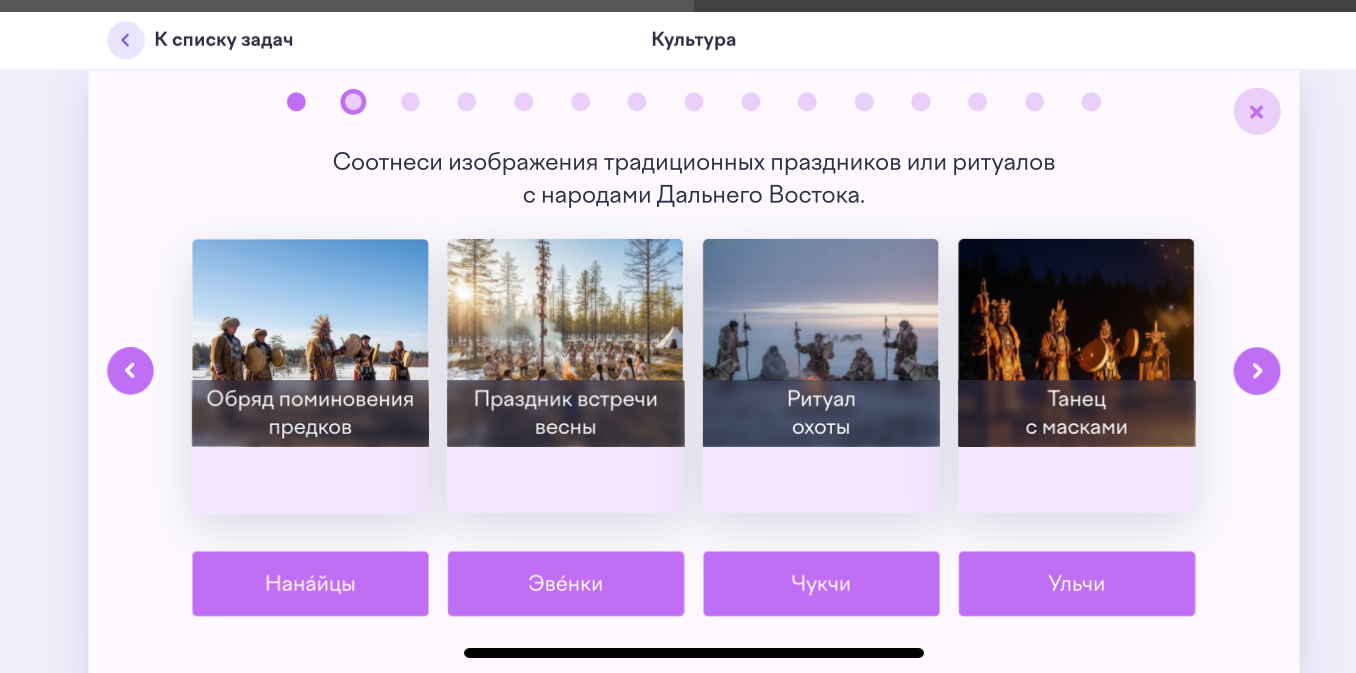This screenshot has width=1356, height=673.
Task: Select the 'Эвенки' answer button
Action: (x=566, y=584)
